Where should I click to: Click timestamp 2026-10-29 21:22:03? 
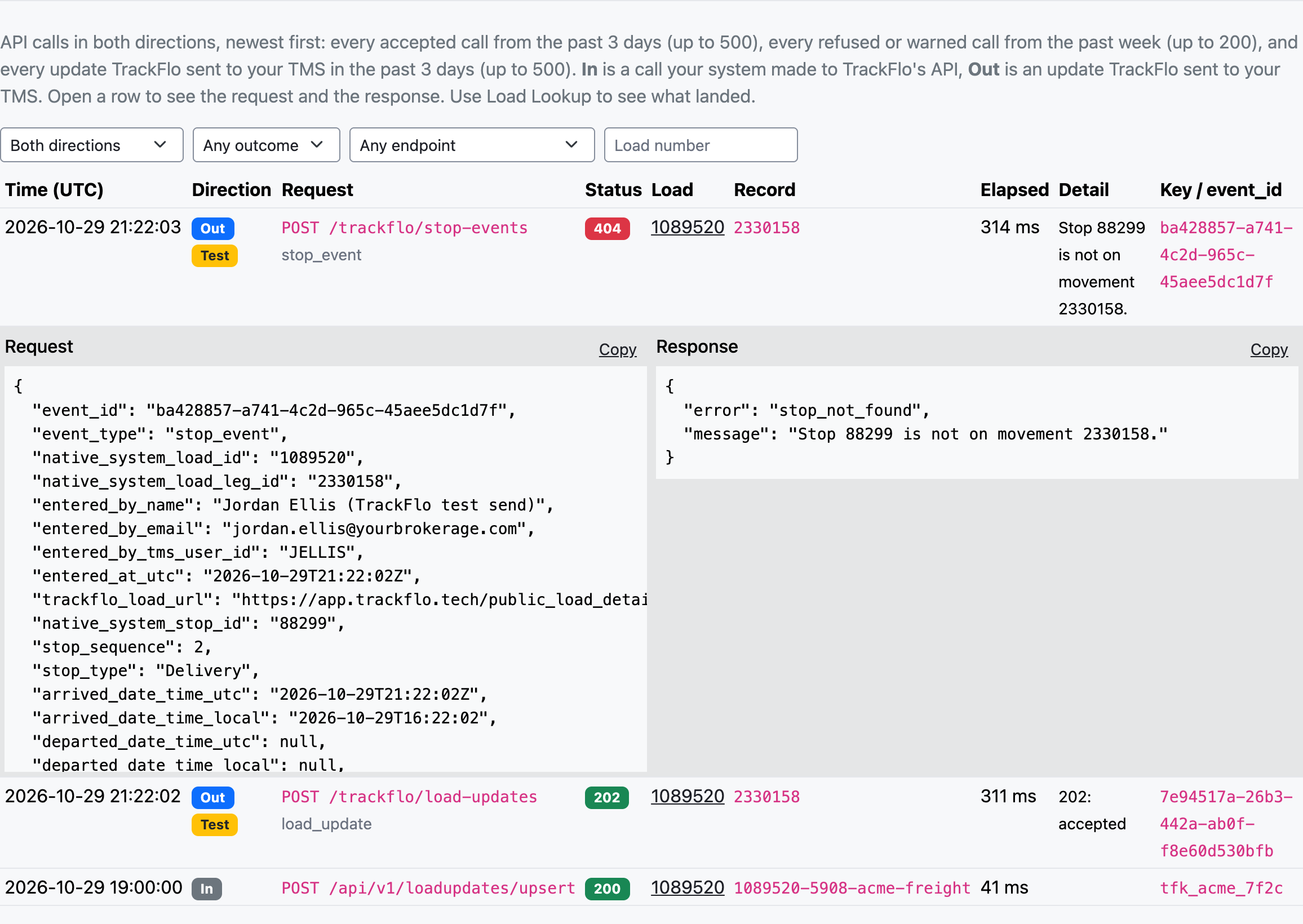[x=93, y=228]
